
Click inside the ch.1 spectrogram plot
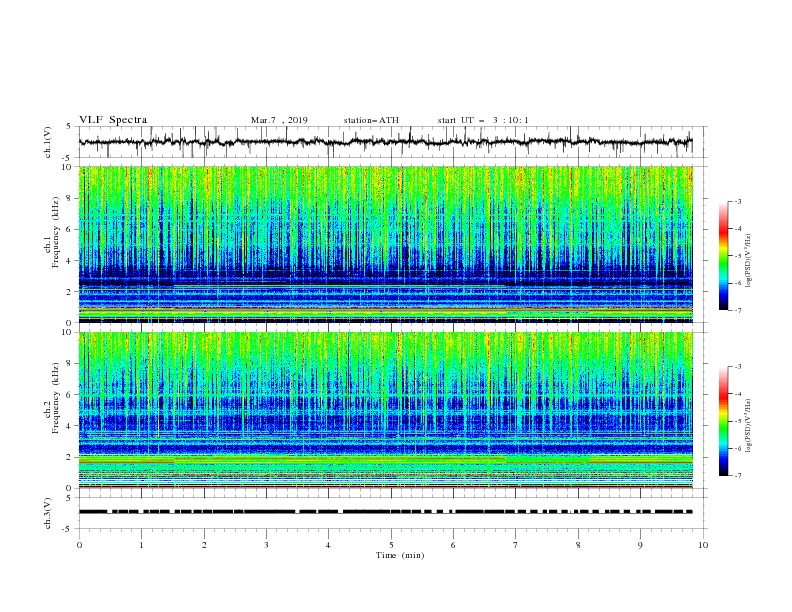coord(385,244)
